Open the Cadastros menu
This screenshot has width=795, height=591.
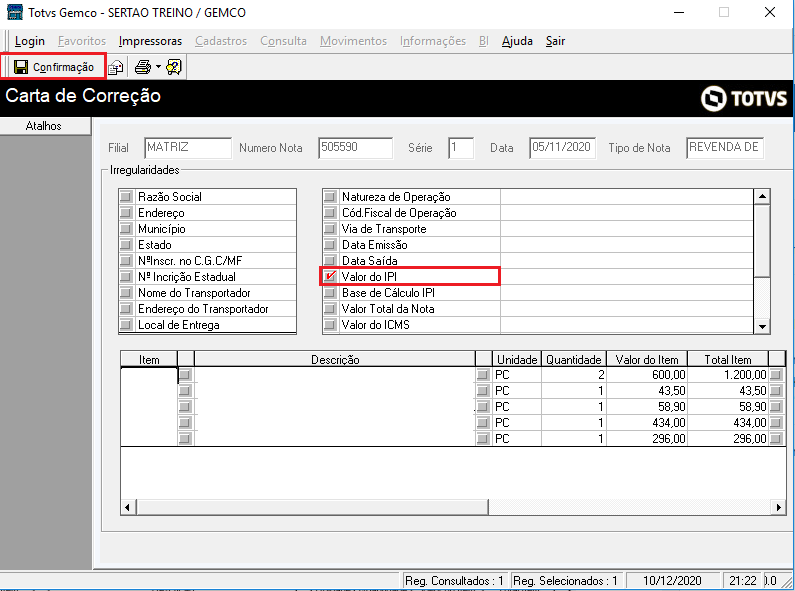[x=221, y=41]
